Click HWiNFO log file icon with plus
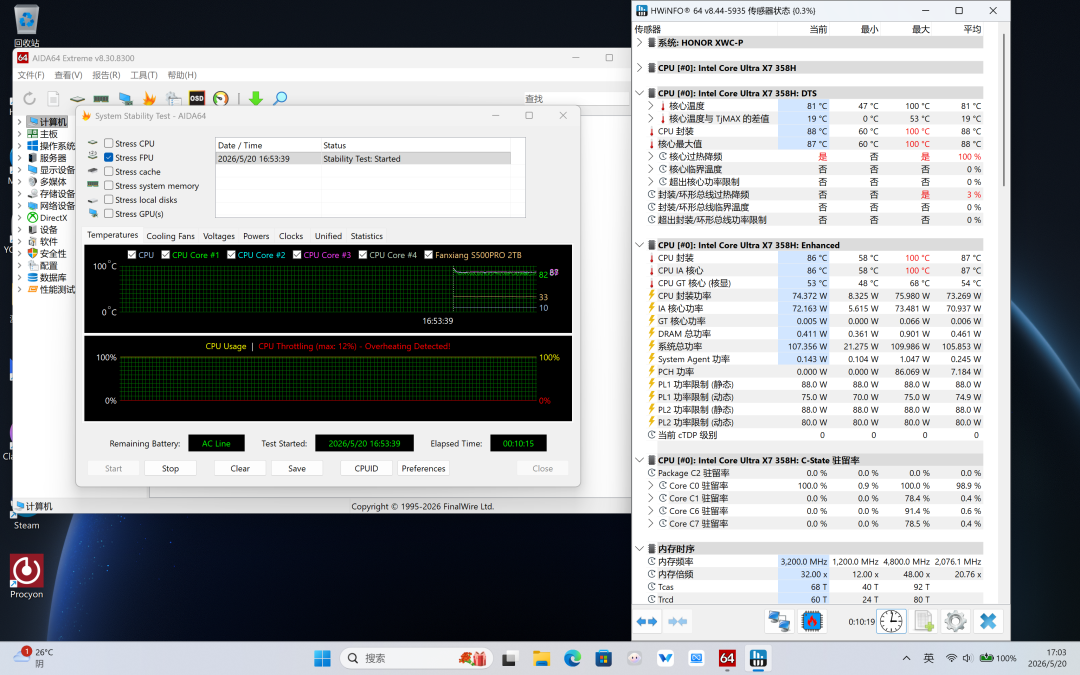Image resolution: width=1080 pixels, height=675 pixels. click(924, 621)
